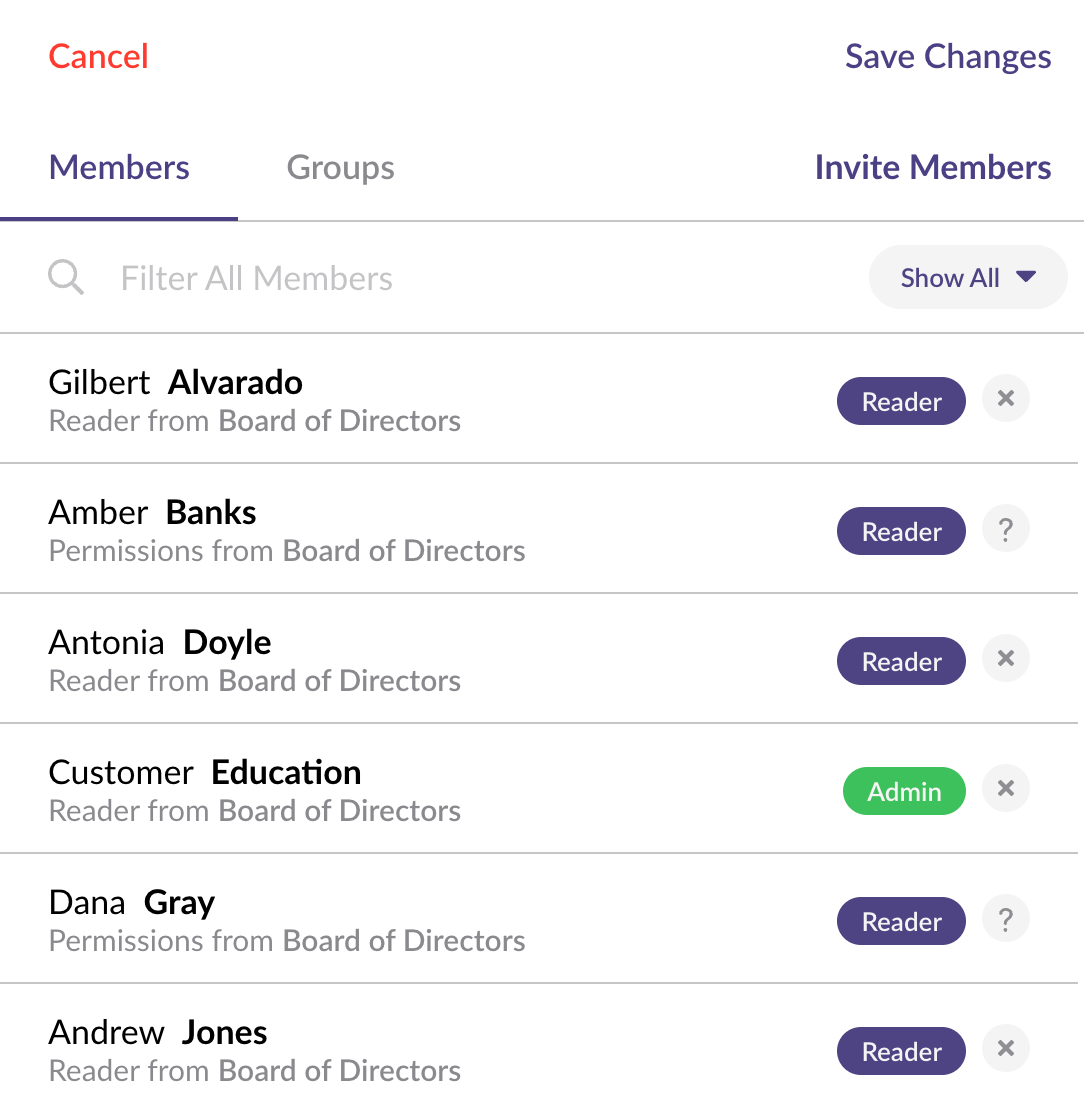Open Customer Education's Admin role badge
Image resolution: width=1084 pixels, height=1112 pixels.
(x=904, y=791)
